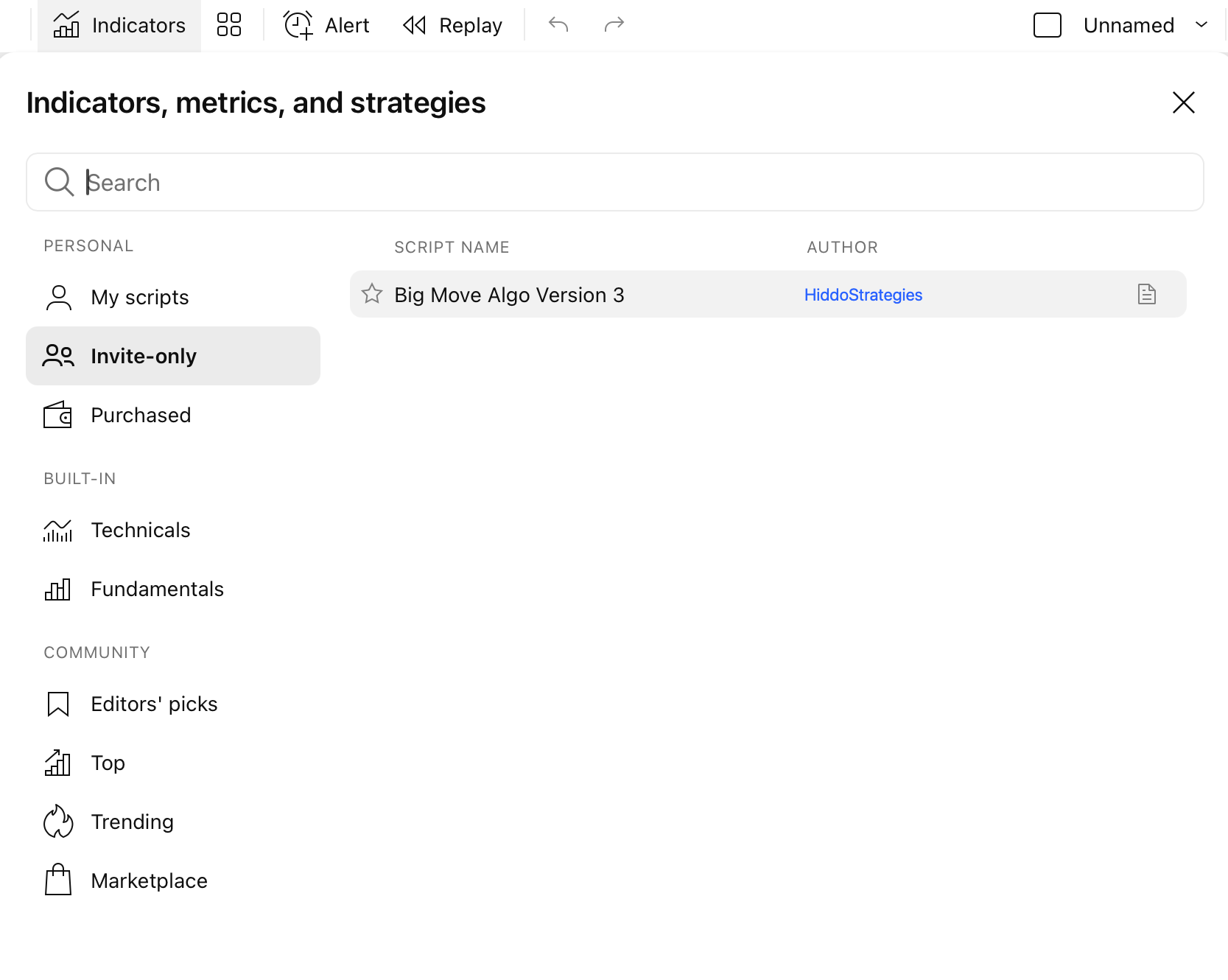Click inside the Search field

pos(615,182)
